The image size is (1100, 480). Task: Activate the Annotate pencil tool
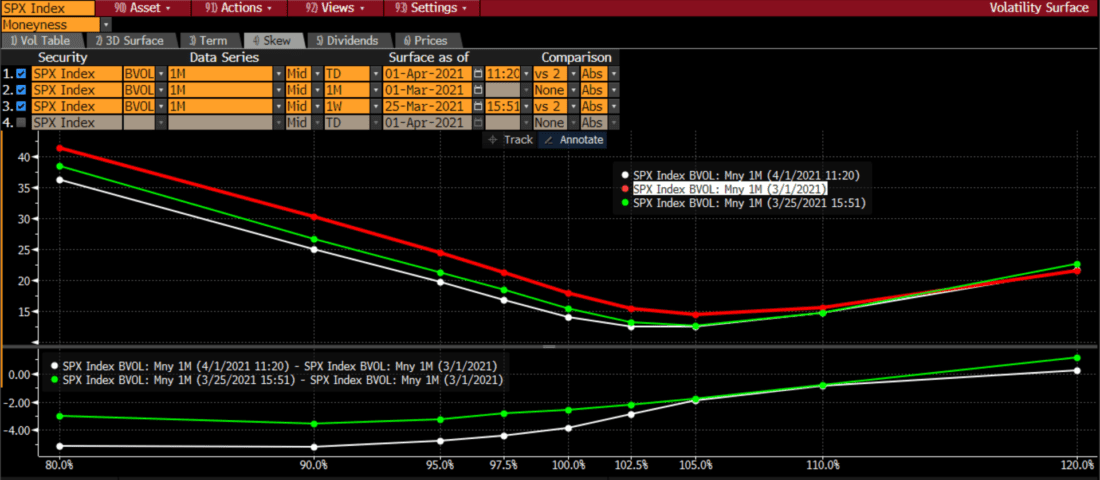[x=574, y=140]
